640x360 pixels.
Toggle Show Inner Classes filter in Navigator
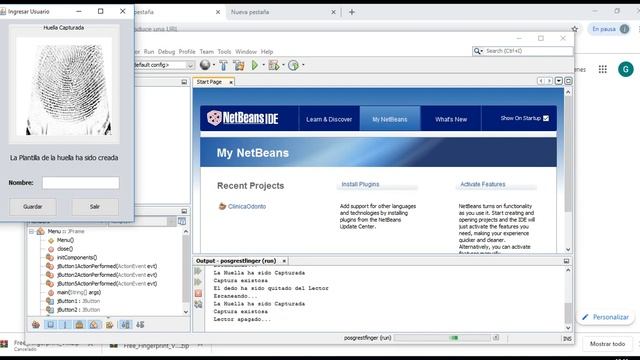[x=94, y=325]
